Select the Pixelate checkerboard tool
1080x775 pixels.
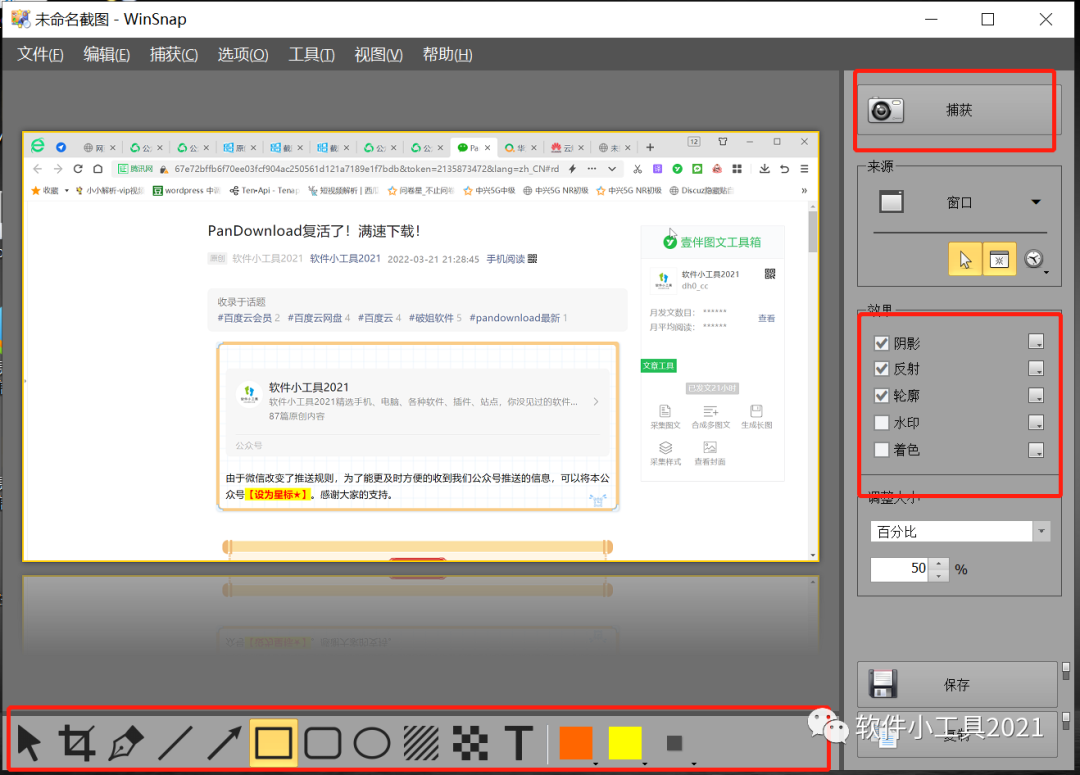(x=470, y=743)
